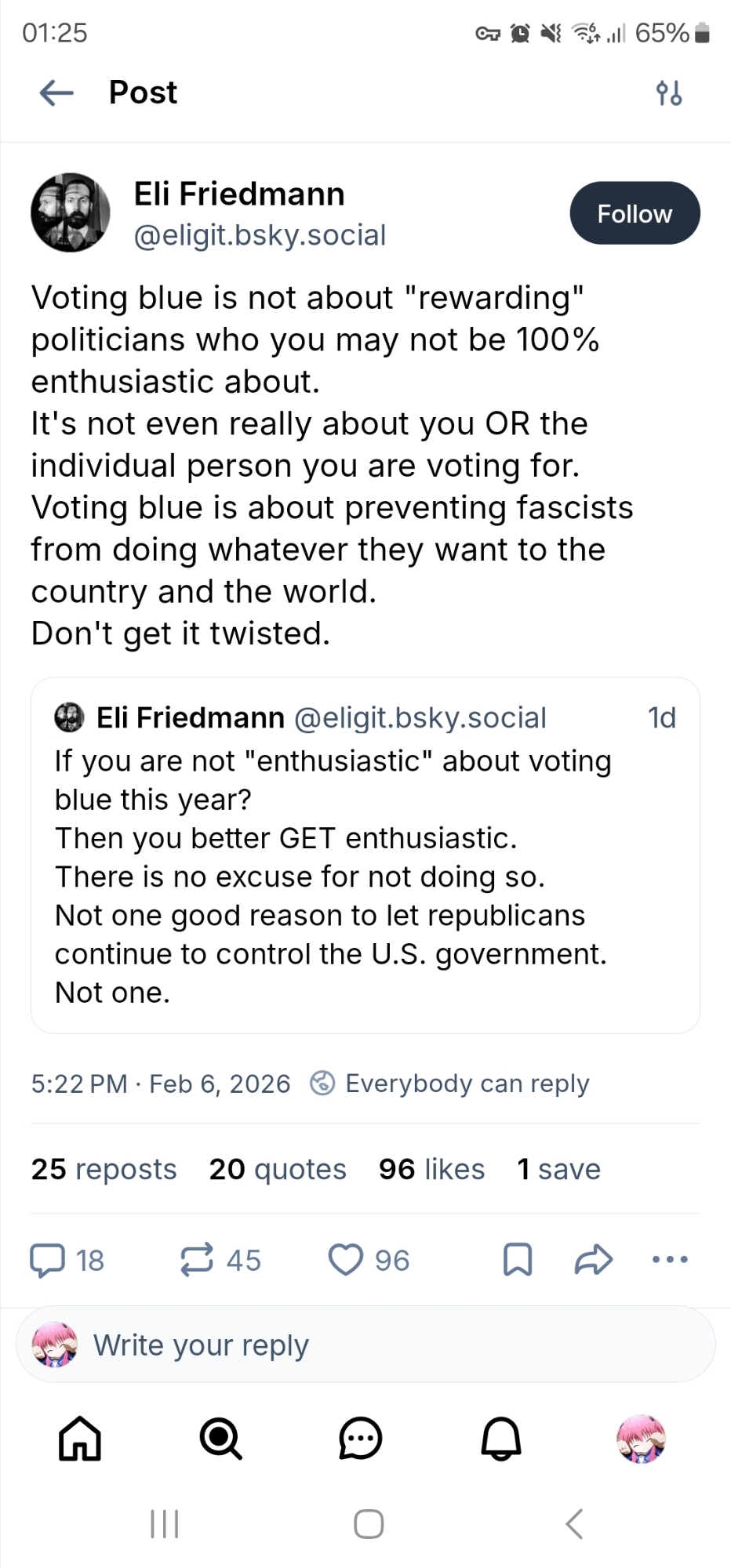Open my profile avatar in bottom bar
Image resolution: width=731 pixels, height=1568 pixels.
click(x=641, y=1439)
